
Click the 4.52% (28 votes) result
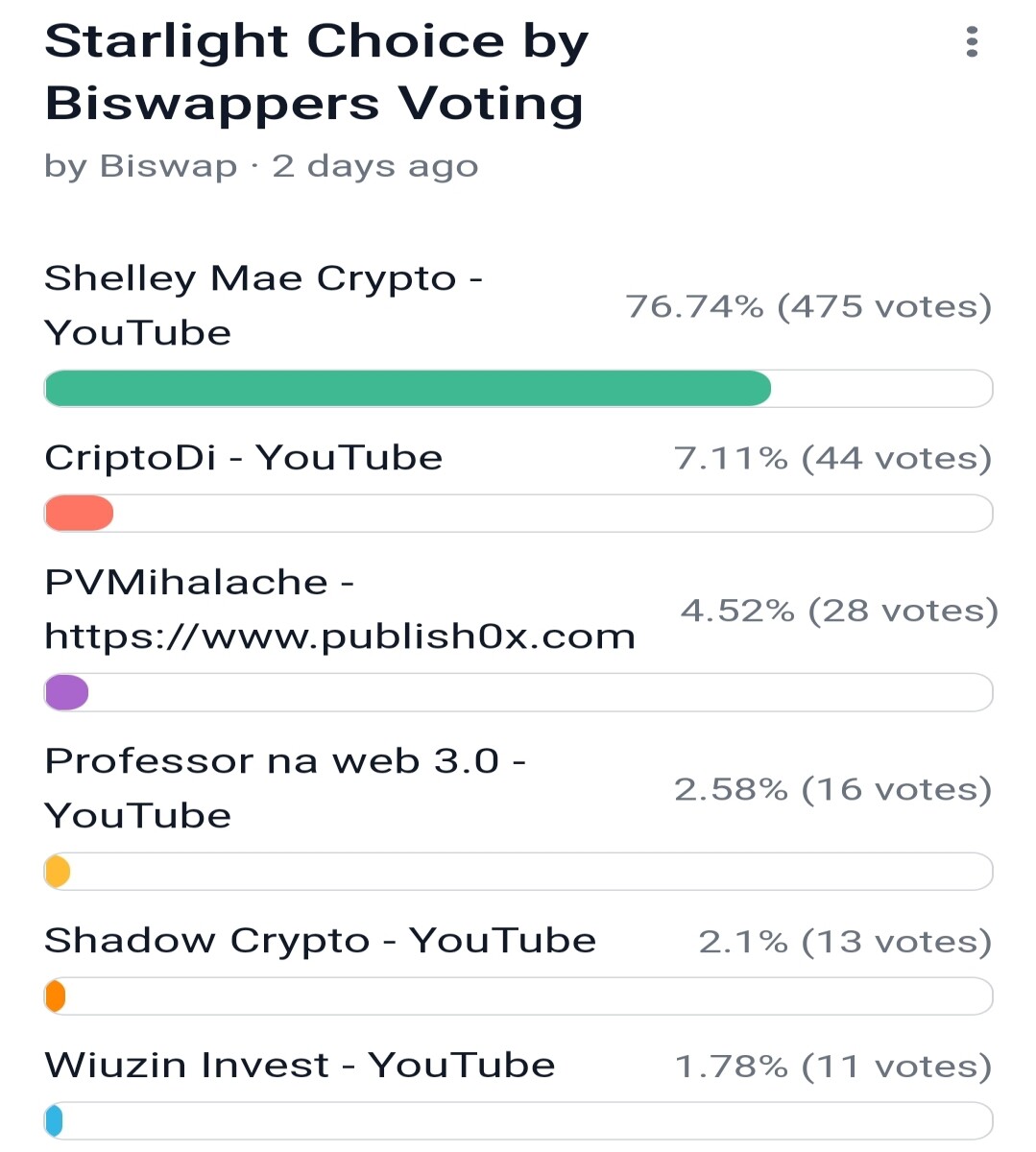pos(840,611)
